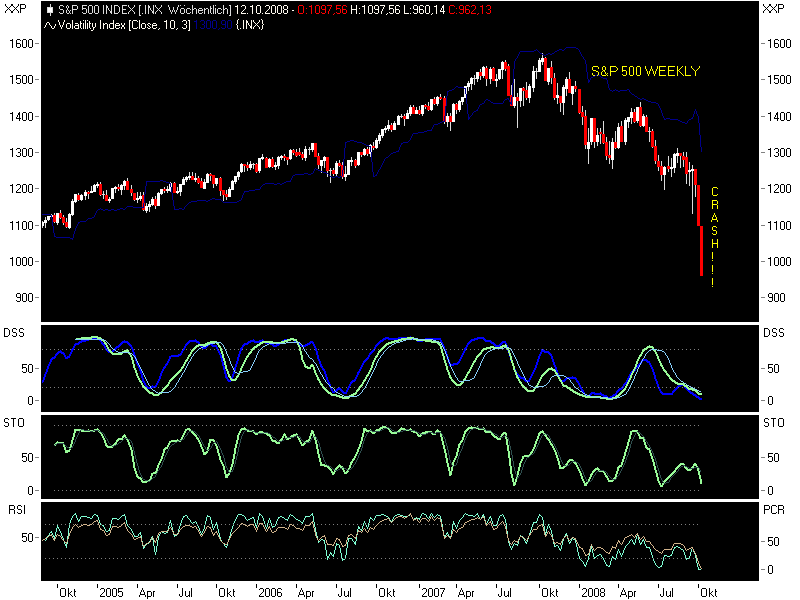Click the 1000 price label on right axis
This screenshot has width=800, height=600.
[x=779, y=262]
